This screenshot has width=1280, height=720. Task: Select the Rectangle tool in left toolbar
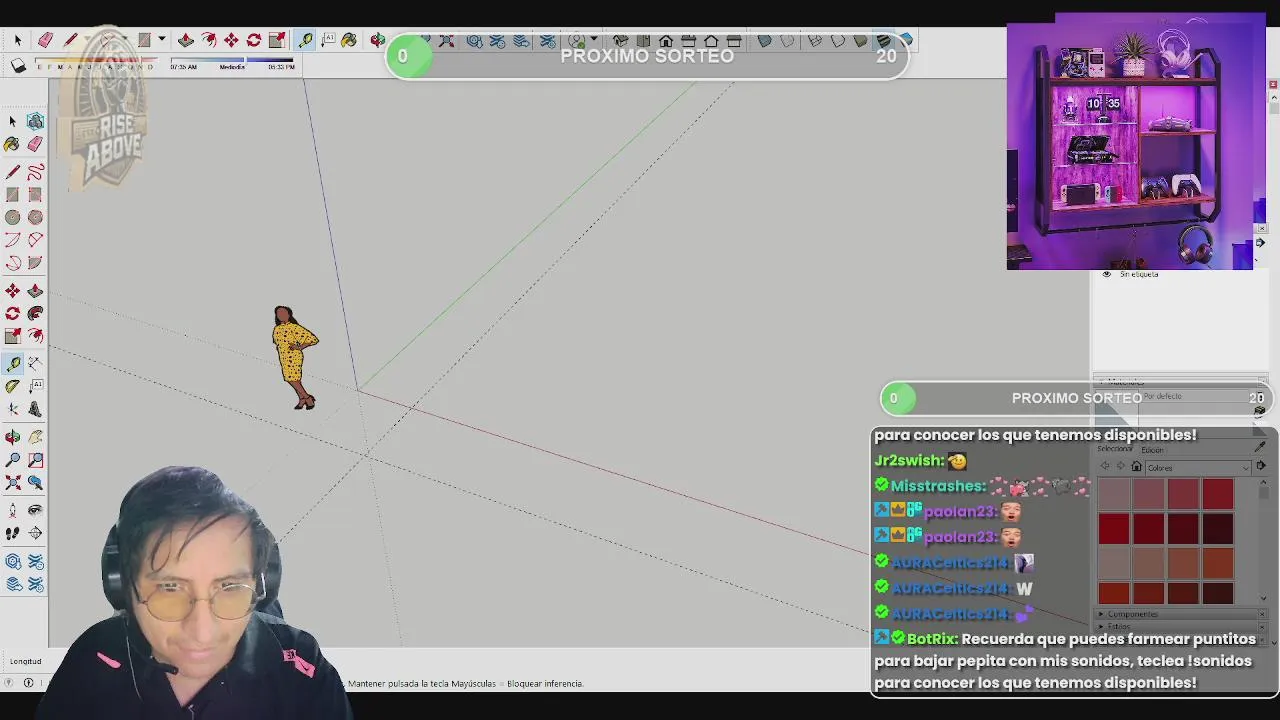pyautogui.click(x=13, y=195)
